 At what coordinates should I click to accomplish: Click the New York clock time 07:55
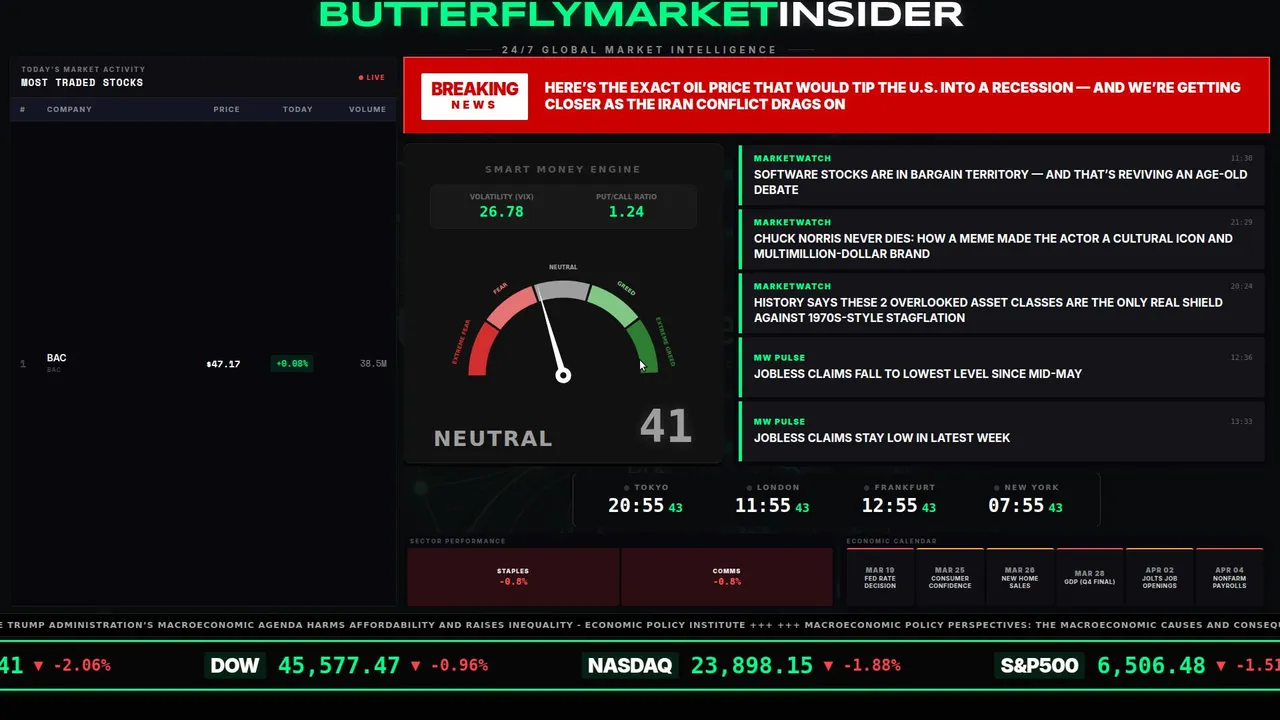coord(1016,506)
